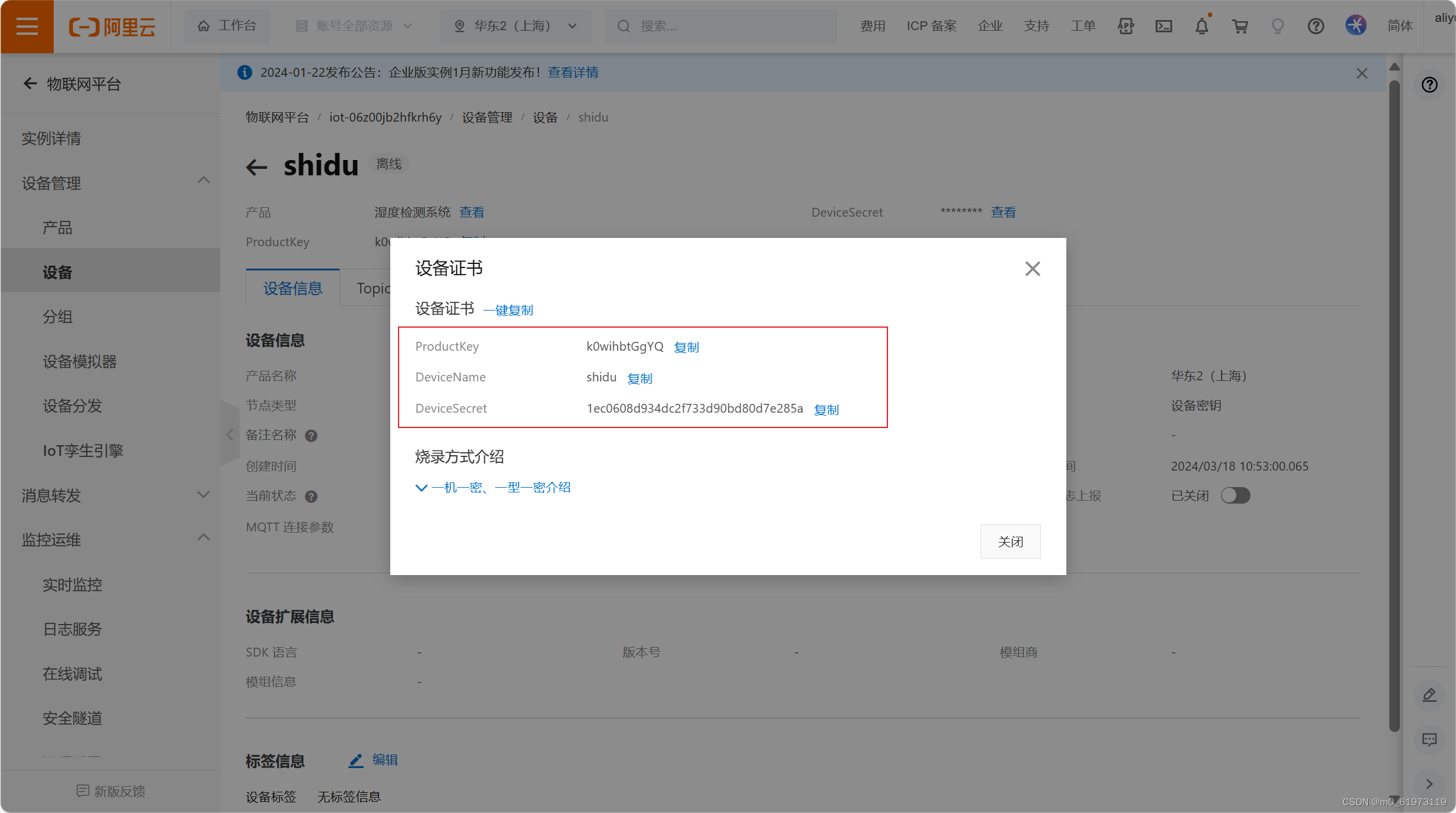Open the 工单 menu
This screenshot has height=813, width=1456.
(x=1083, y=26)
